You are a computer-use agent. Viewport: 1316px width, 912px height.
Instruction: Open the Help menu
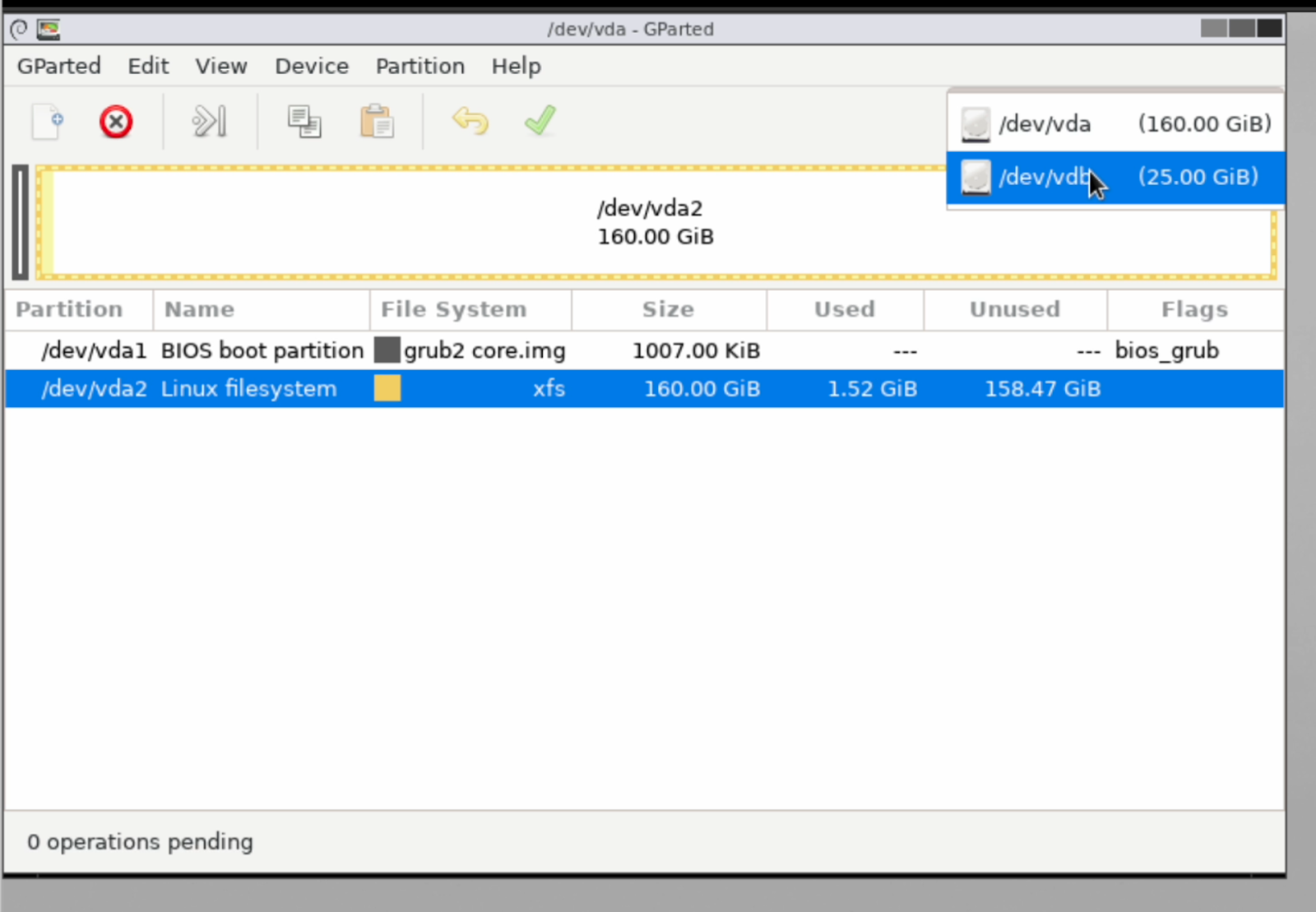coord(517,66)
